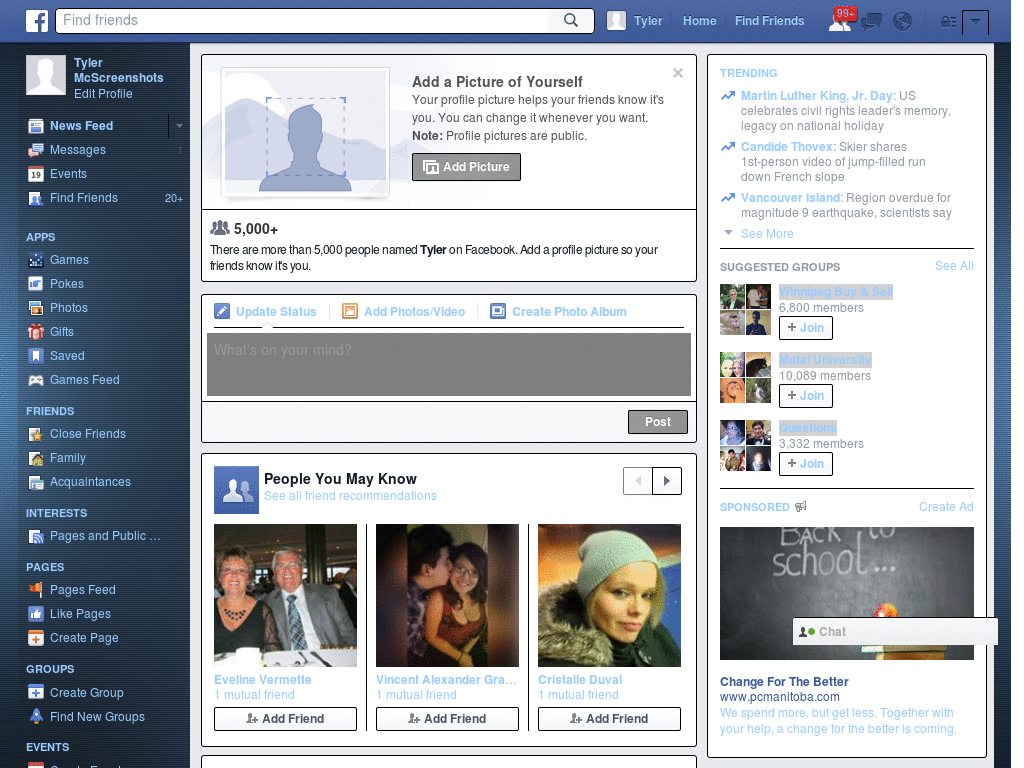Show previous People You May Know
Image resolution: width=1024 pixels, height=768 pixels.
click(x=638, y=481)
